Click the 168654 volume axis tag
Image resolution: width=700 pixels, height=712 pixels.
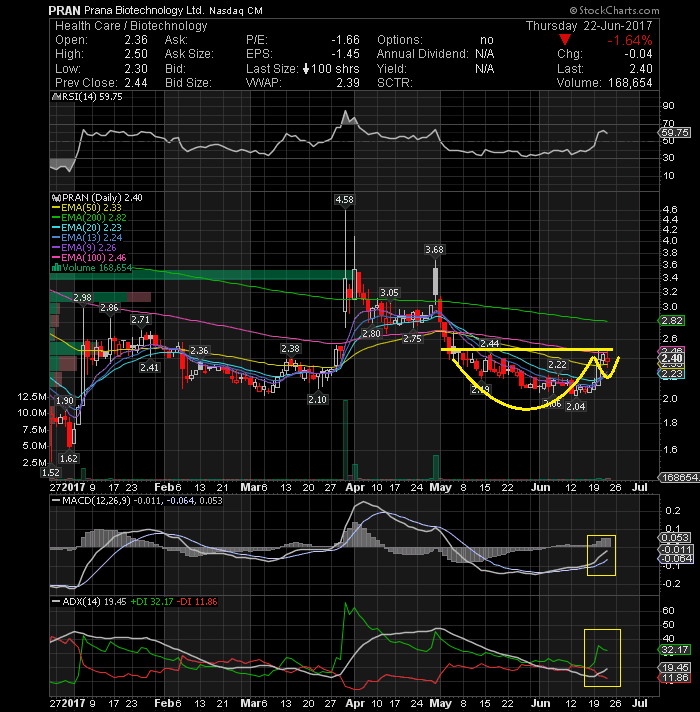[679, 478]
